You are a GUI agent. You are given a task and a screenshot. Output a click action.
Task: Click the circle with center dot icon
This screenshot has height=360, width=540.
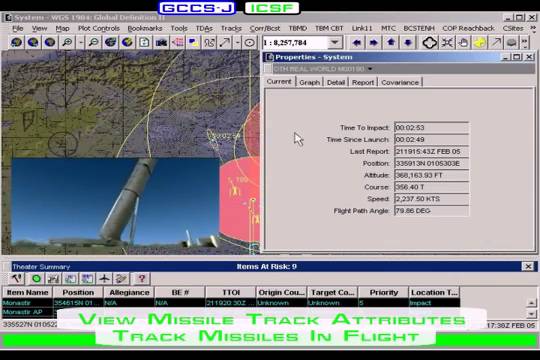point(250,42)
